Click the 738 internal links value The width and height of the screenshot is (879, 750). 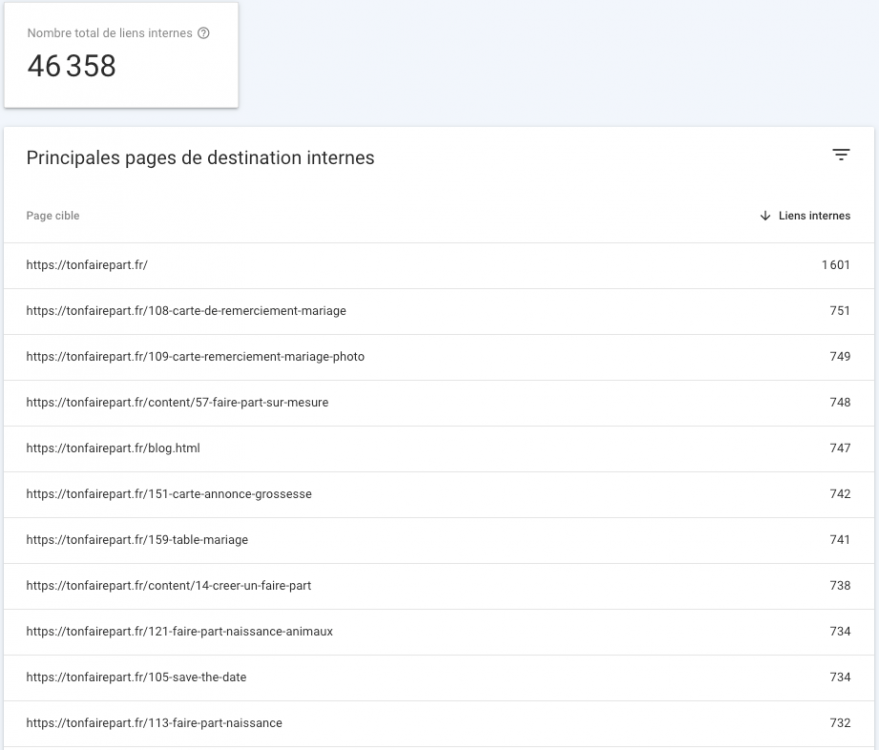pyautogui.click(x=840, y=586)
